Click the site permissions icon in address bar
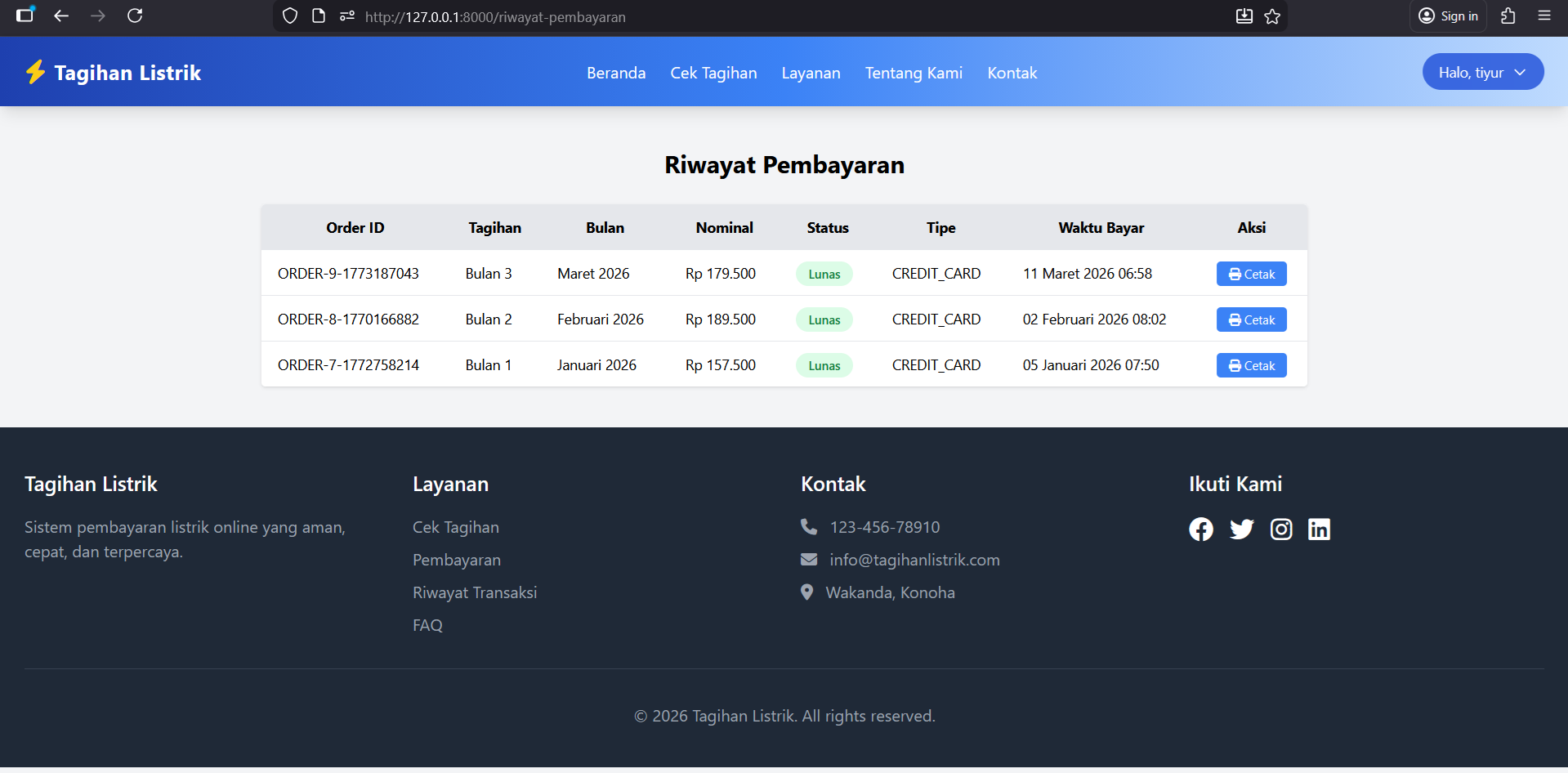Viewport: 1568px width, 773px height. [347, 16]
